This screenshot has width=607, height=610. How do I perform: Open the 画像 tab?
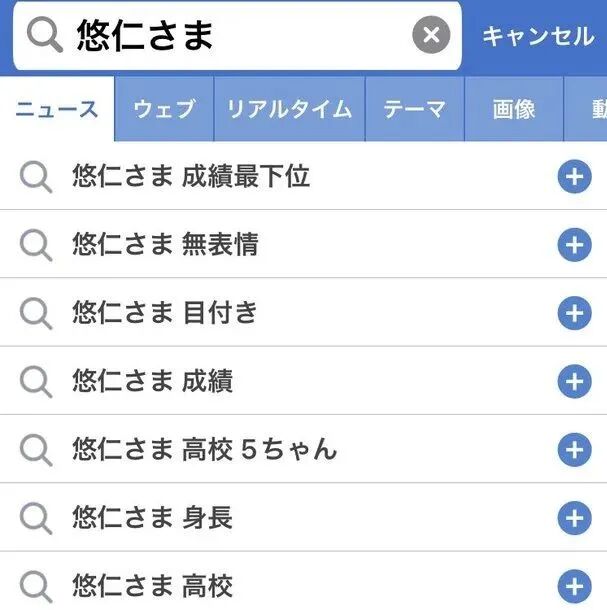coord(514,109)
